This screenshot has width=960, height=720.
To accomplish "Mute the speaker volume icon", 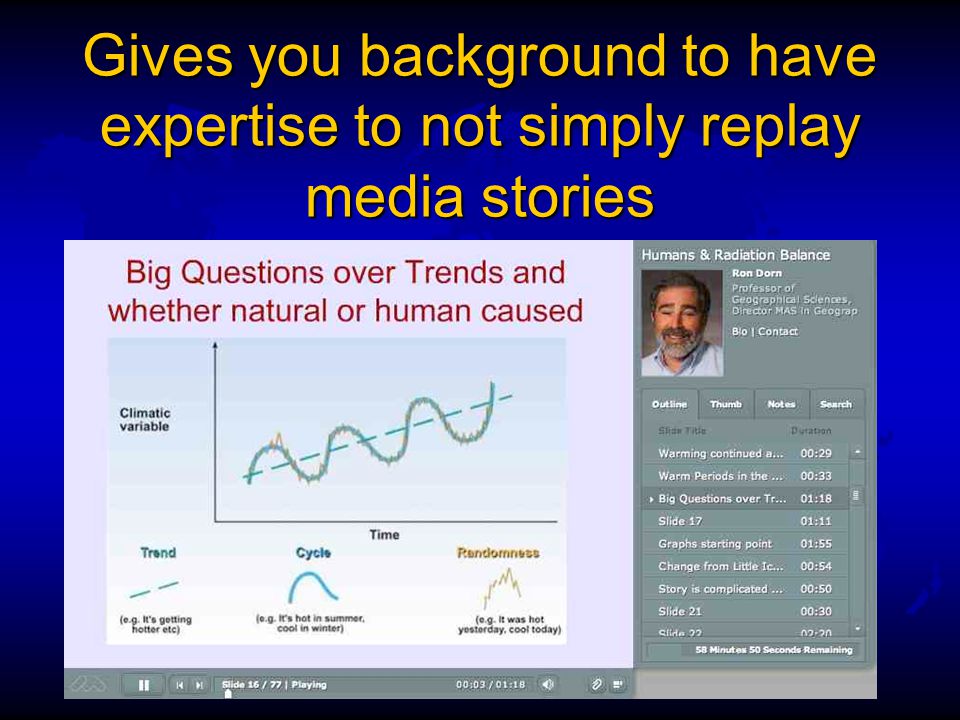I will (547, 684).
